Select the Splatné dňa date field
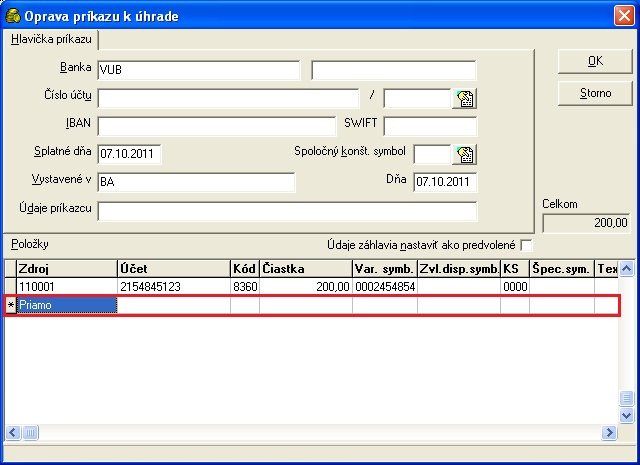Viewport: 640px width, 465px height. (129, 154)
